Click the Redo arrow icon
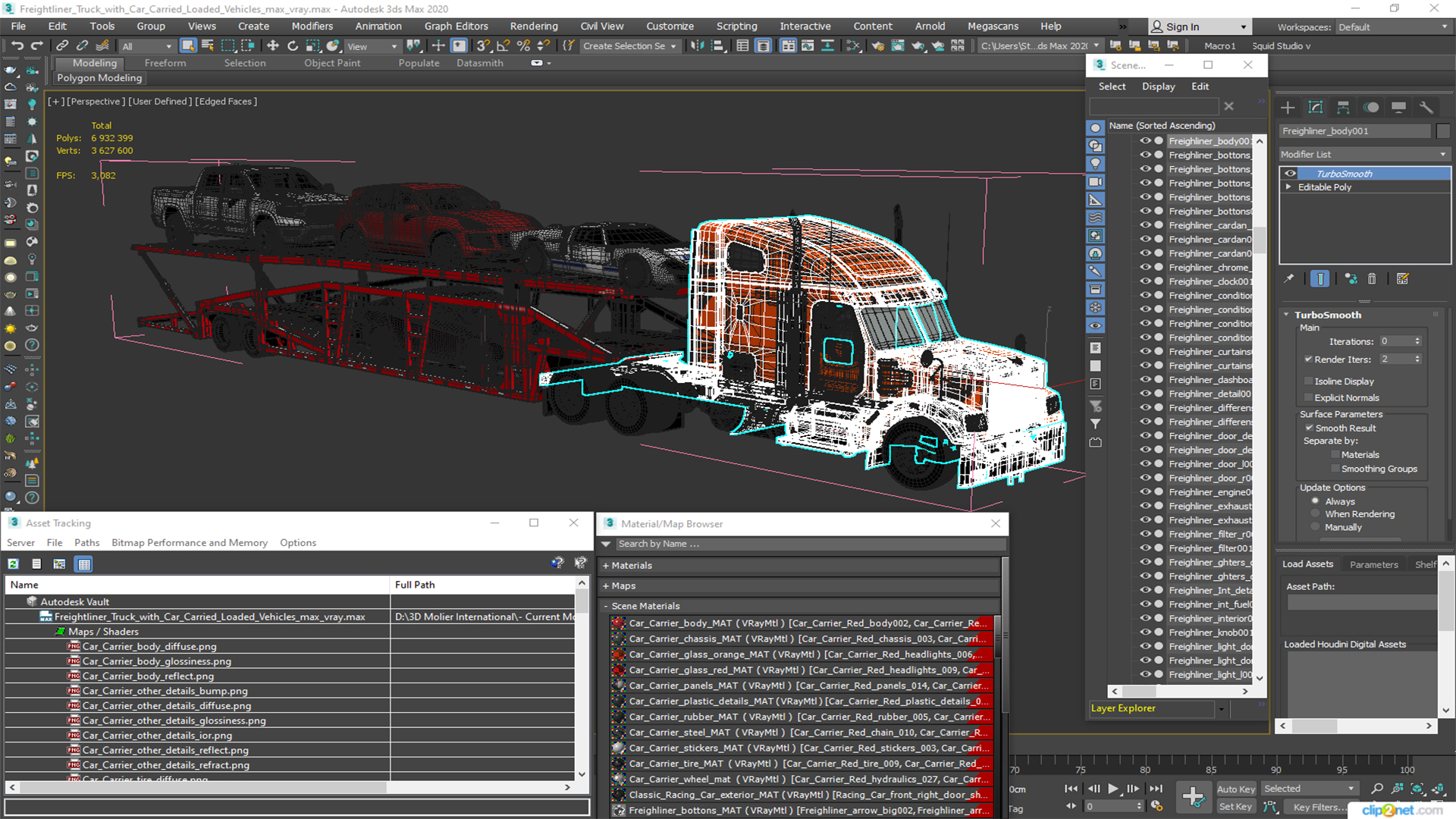 point(36,46)
